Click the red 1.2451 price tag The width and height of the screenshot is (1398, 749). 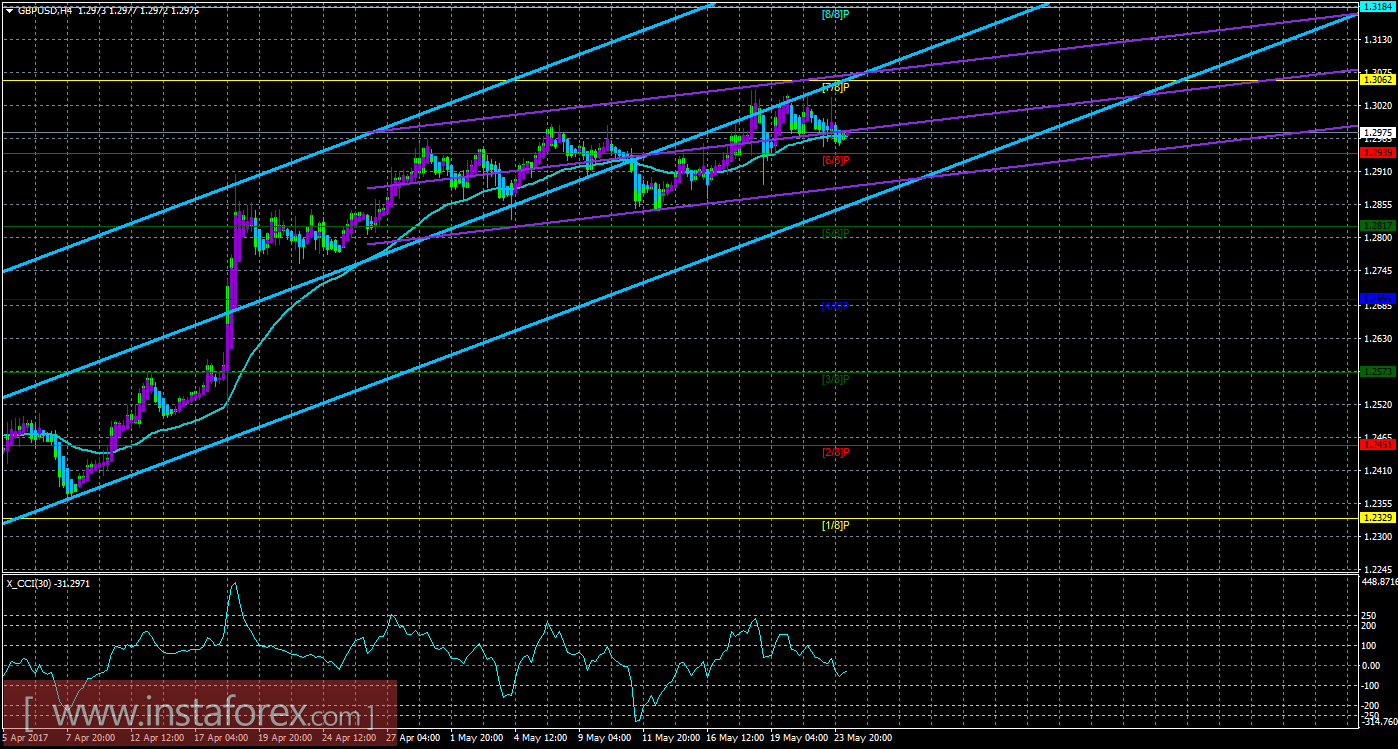tap(1378, 444)
